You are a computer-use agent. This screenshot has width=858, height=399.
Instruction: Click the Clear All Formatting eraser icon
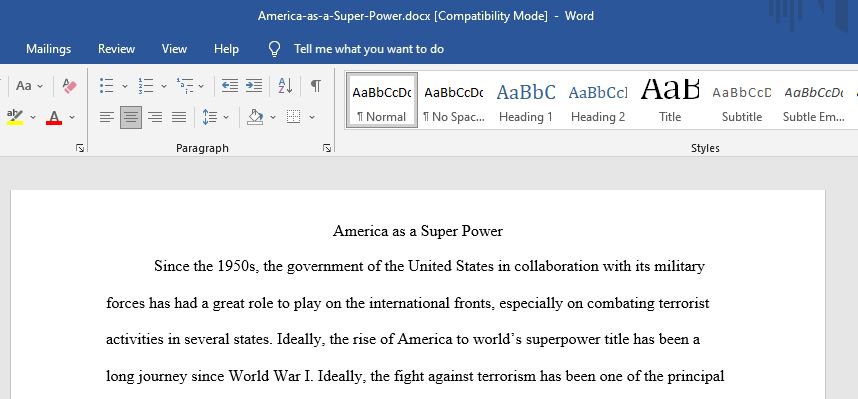69,86
